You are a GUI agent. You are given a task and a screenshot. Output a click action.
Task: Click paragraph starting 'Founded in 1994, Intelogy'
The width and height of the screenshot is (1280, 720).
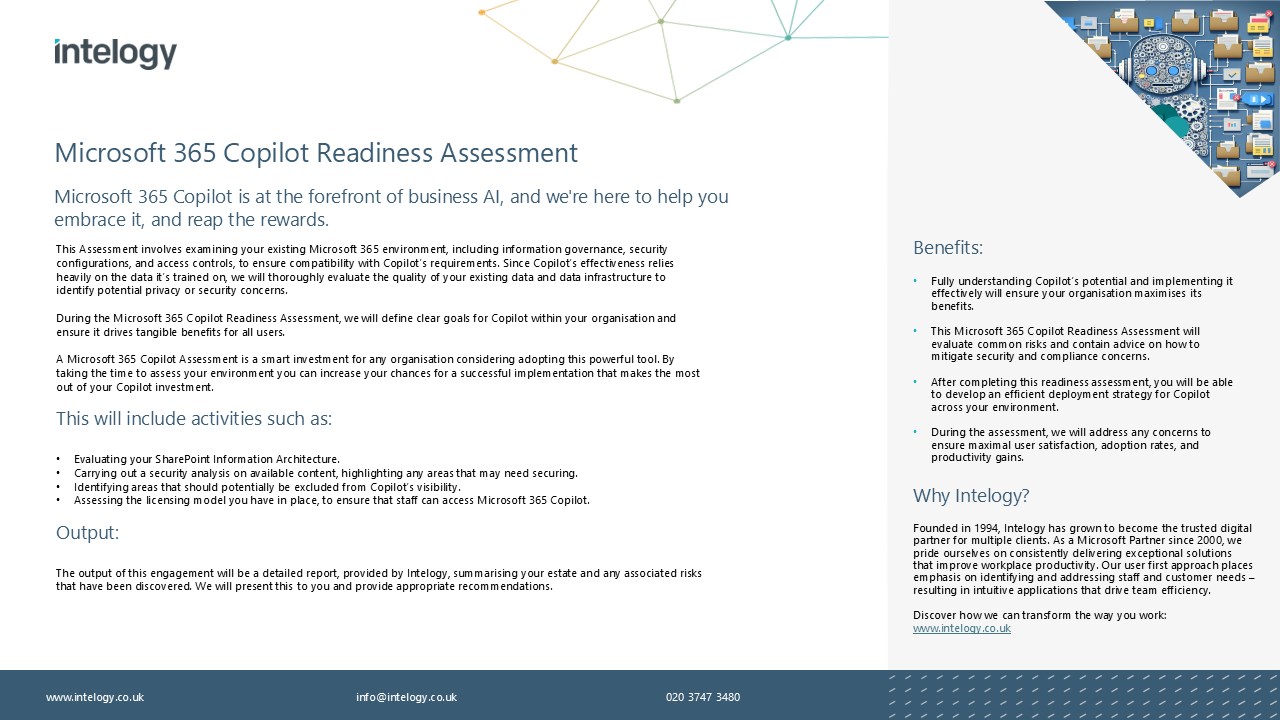[x=1083, y=559]
